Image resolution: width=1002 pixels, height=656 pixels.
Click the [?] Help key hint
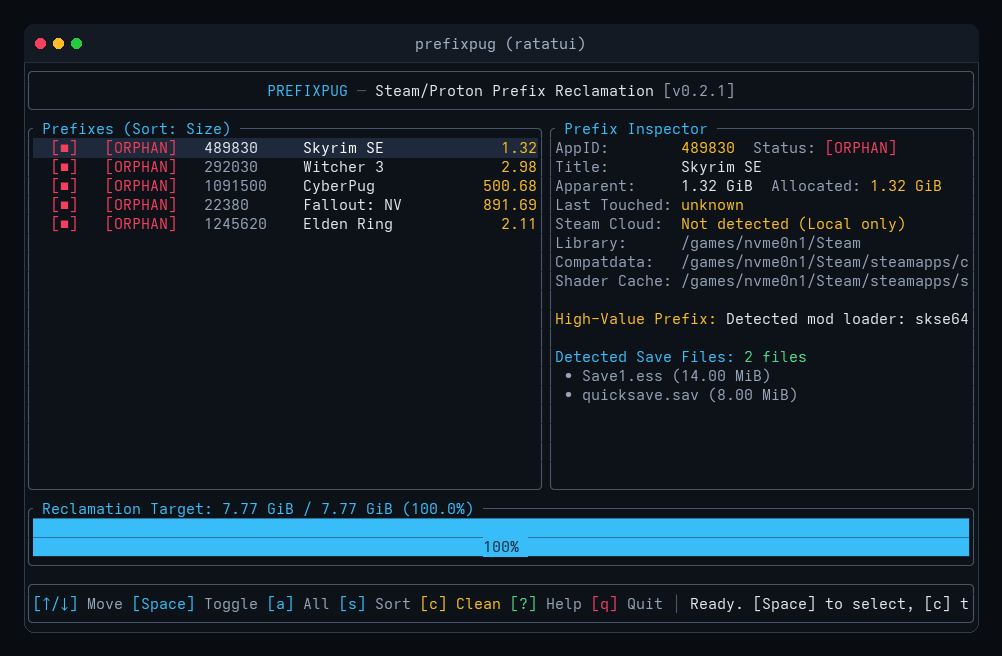click(546, 604)
